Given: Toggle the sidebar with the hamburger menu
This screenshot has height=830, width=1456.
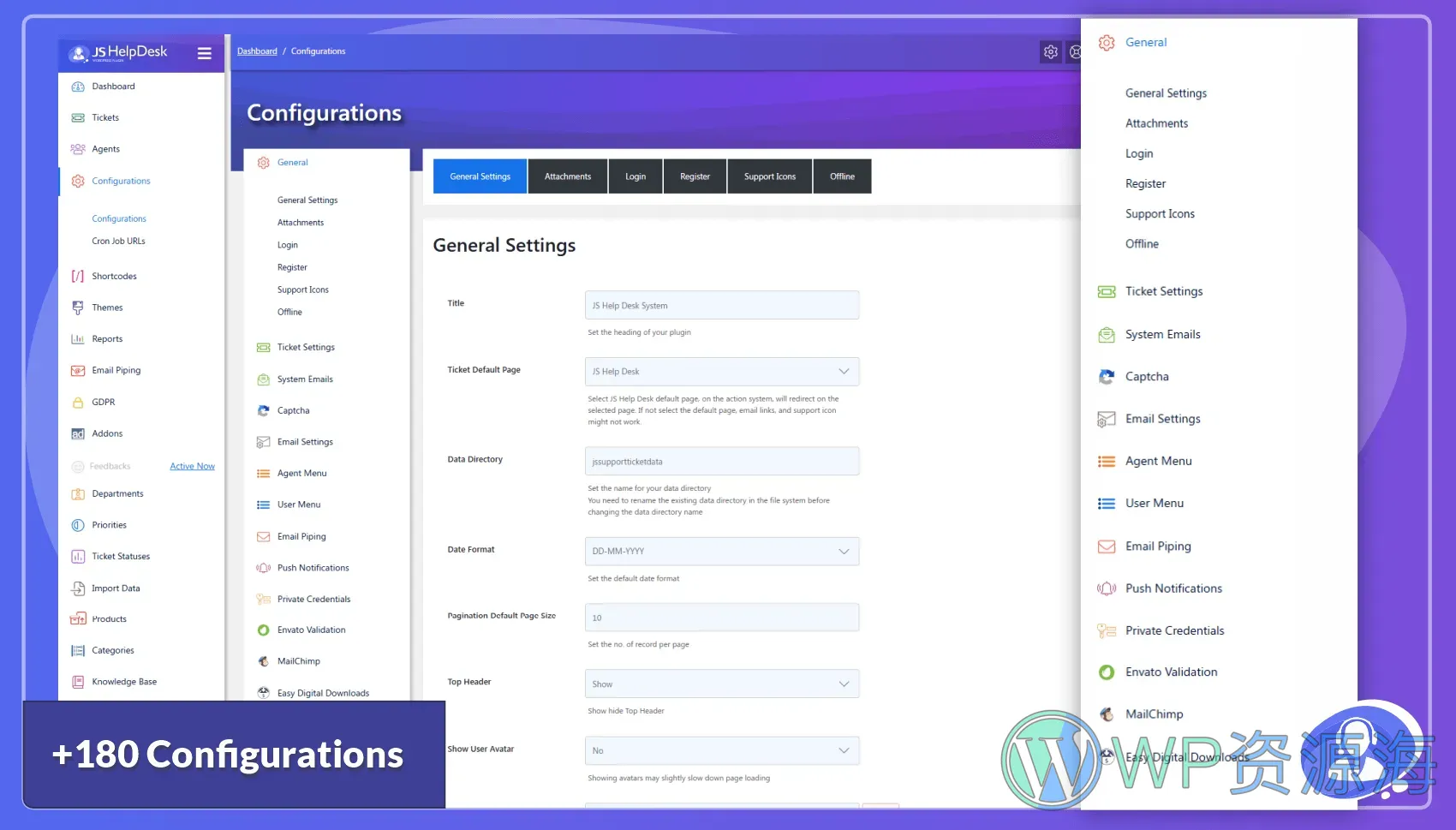Looking at the screenshot, I should 204,53.
